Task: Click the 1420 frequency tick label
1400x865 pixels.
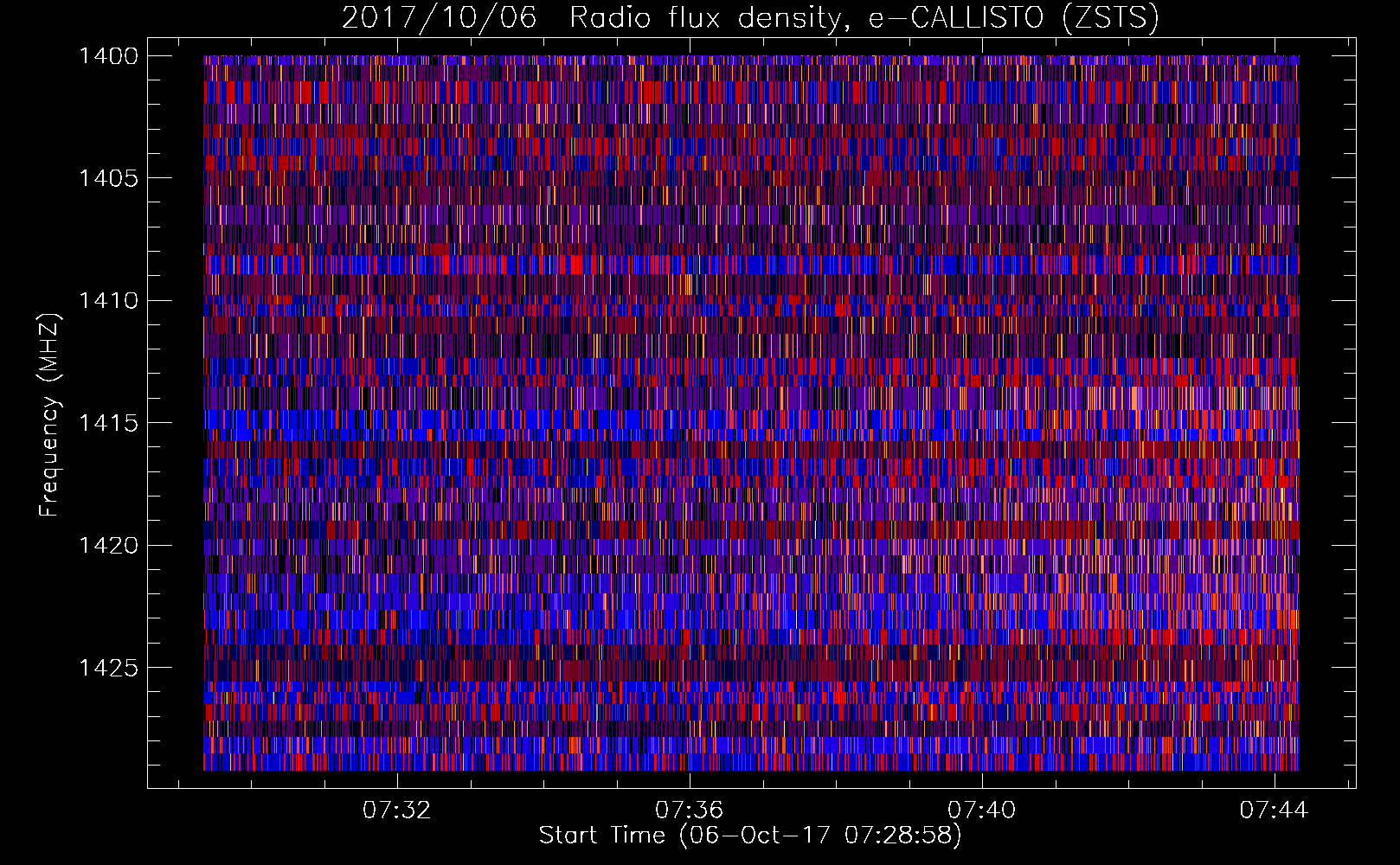Action: pos(108,546)
